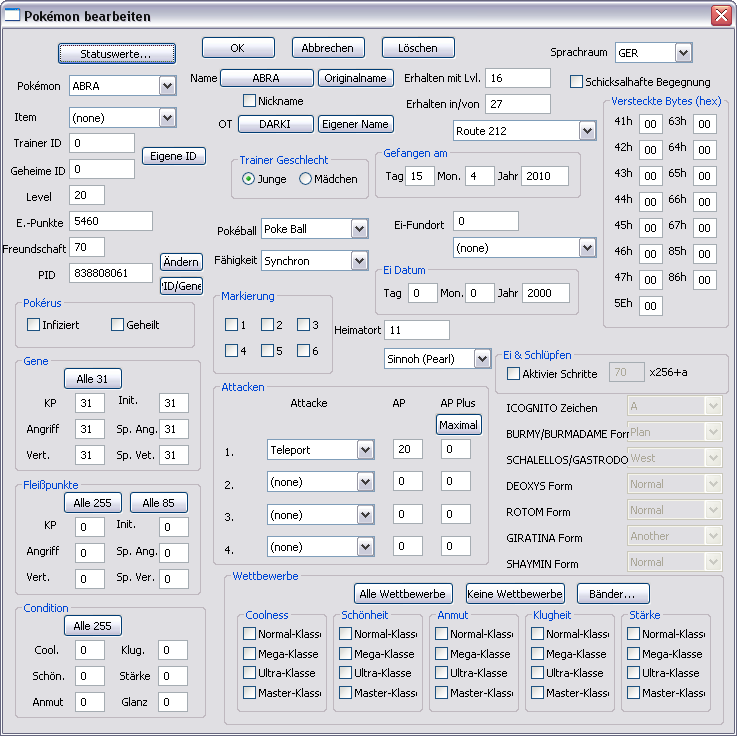Click Erhalten mit Lvl. field
Image resolution: width=737 pixels, height=736 pixels.
point(518,78)
